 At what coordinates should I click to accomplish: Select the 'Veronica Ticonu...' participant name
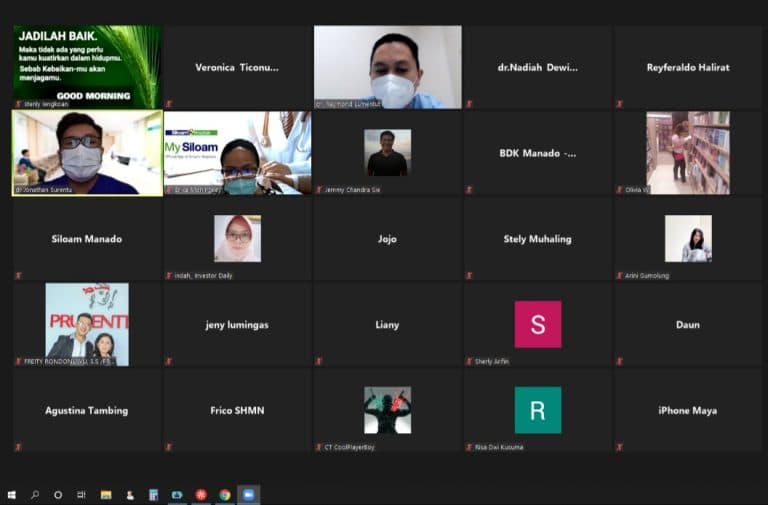pyautogui.click(x=237, y=68)
